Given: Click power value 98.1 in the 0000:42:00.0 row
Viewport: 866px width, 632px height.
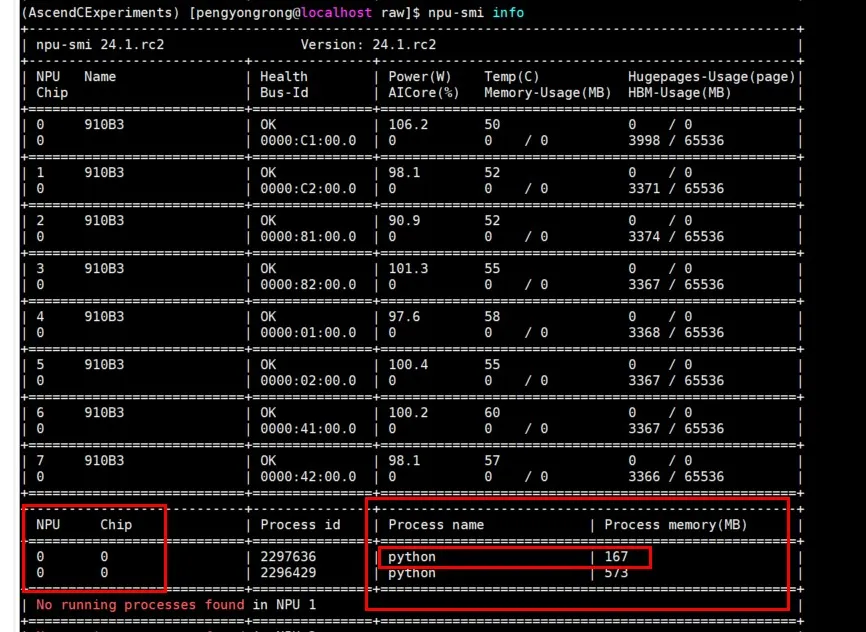Looking at the screenshot, I should (404, 461).
